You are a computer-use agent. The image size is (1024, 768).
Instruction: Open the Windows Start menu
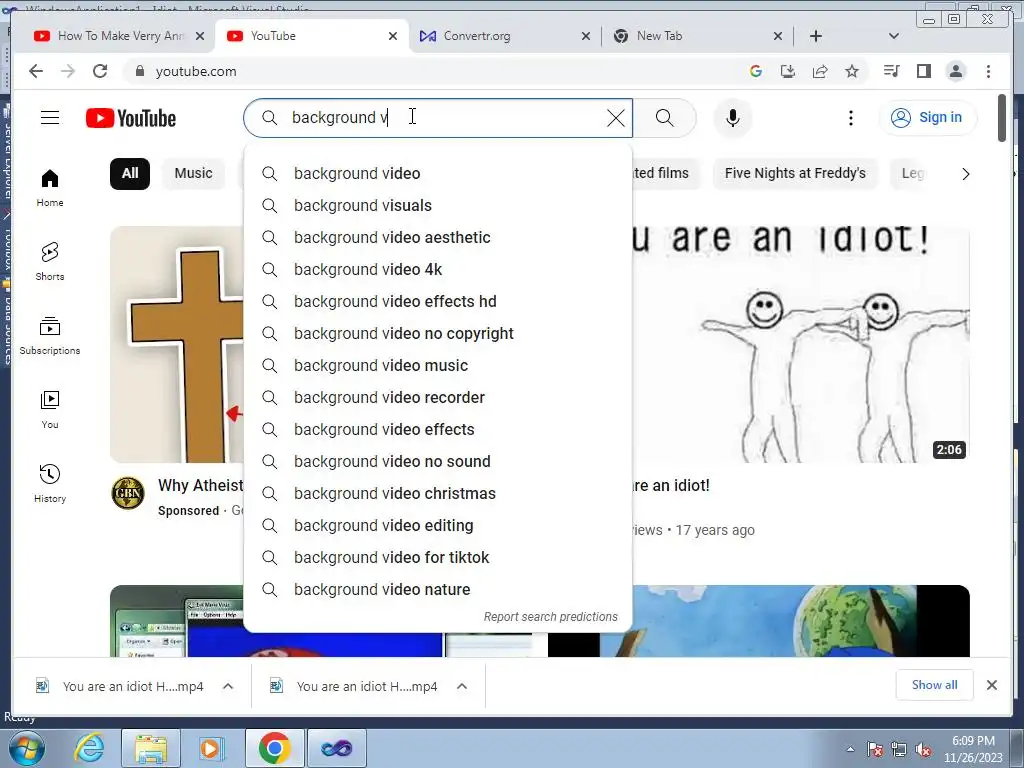[26, 748]
